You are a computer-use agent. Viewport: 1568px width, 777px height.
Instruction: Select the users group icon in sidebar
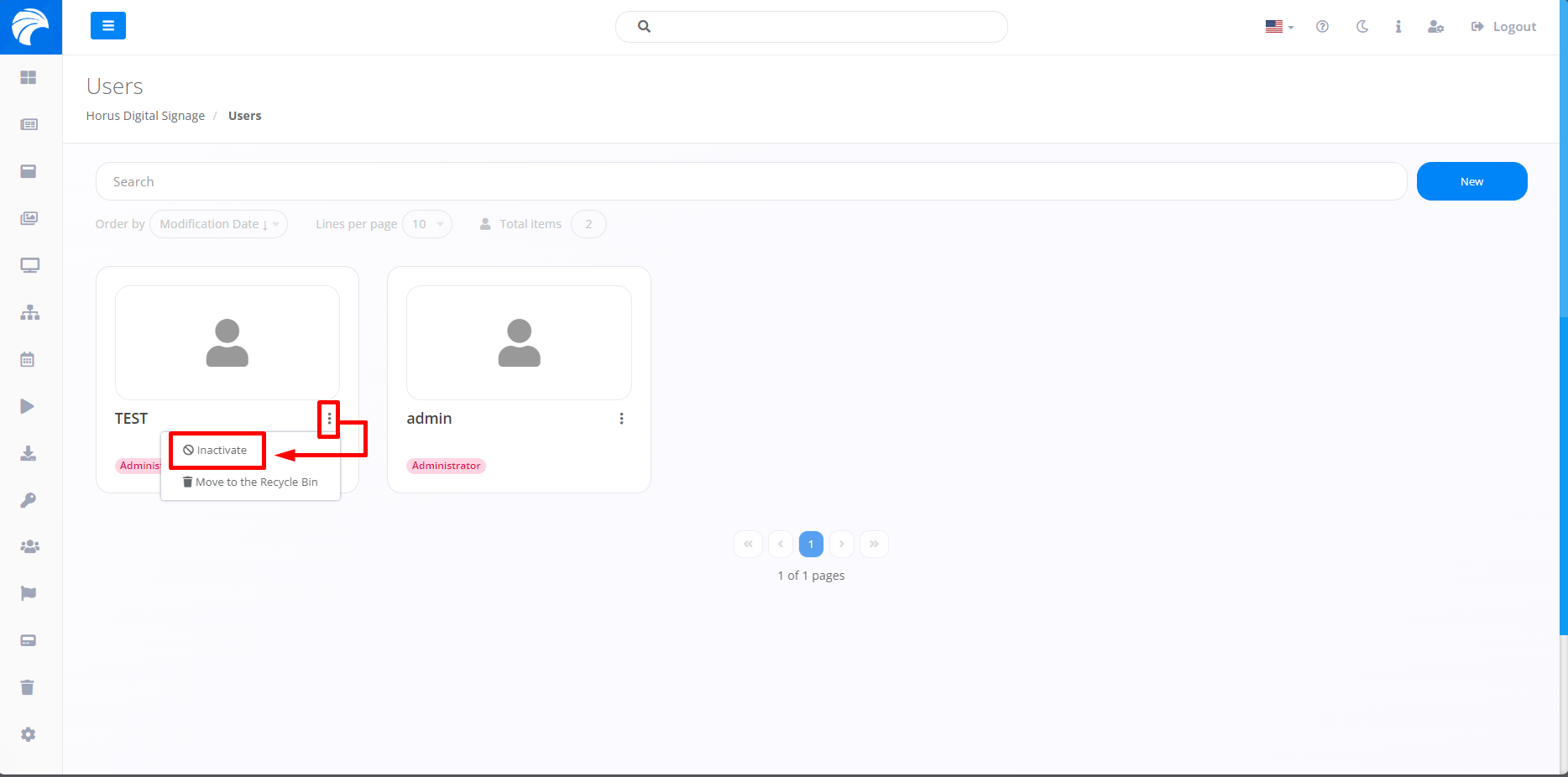click(x=29, y=546)
